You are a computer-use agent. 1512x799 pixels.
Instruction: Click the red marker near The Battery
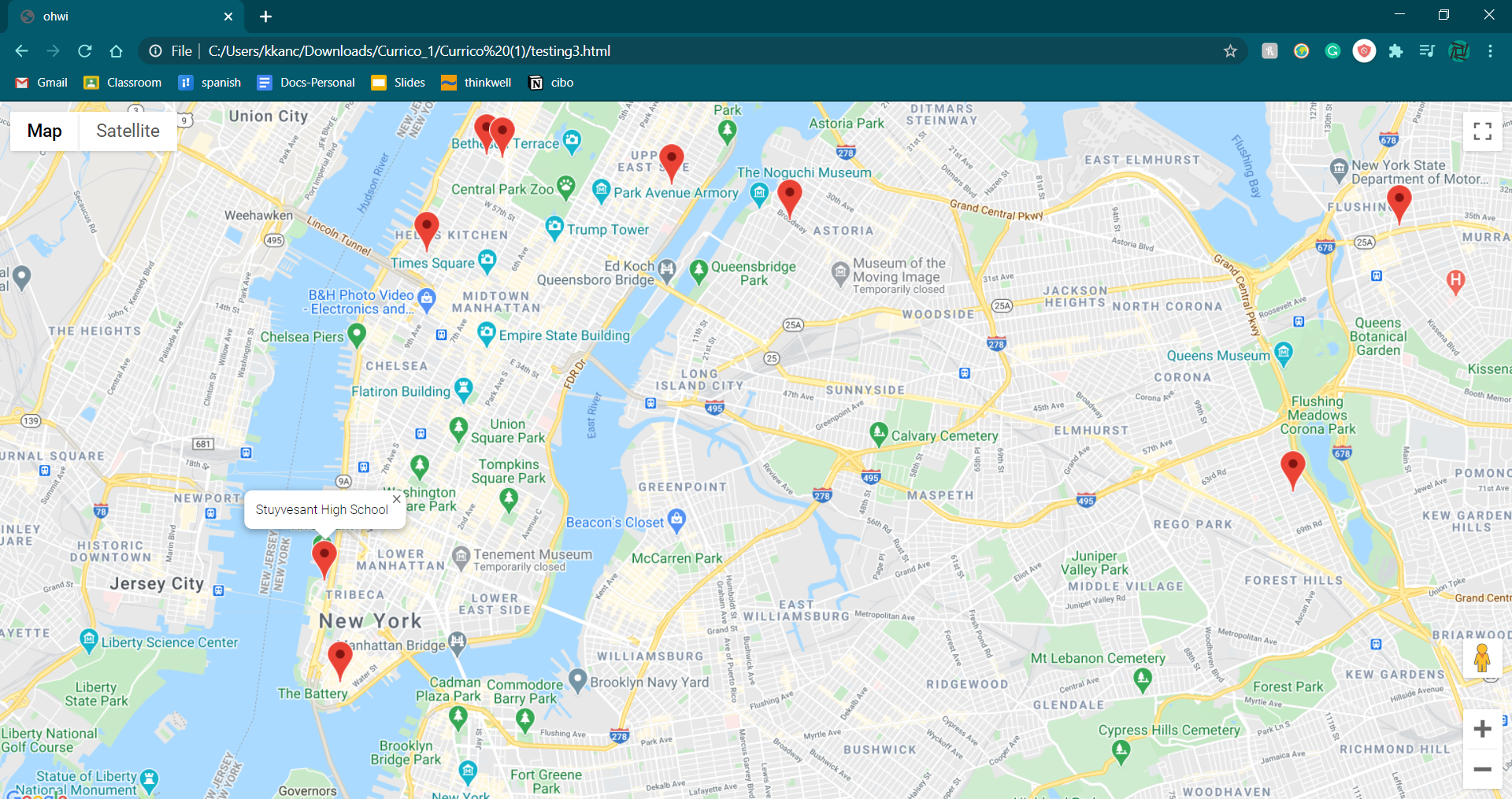(340, 660)
